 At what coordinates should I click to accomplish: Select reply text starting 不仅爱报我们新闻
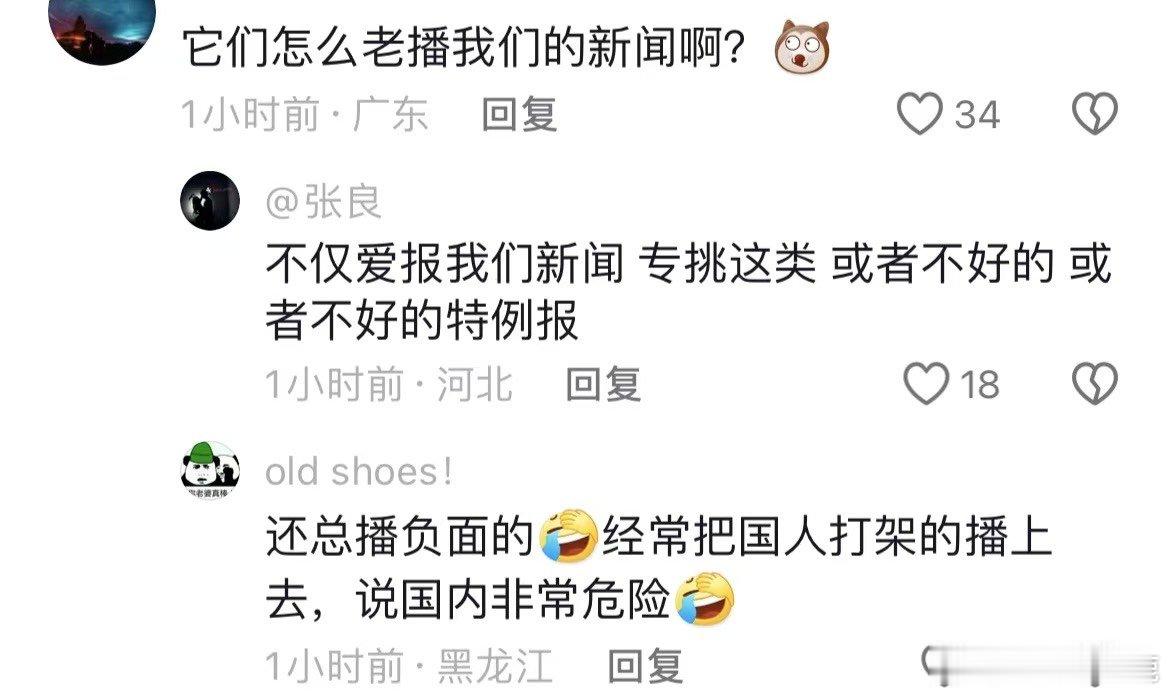(x=689, y=292)
